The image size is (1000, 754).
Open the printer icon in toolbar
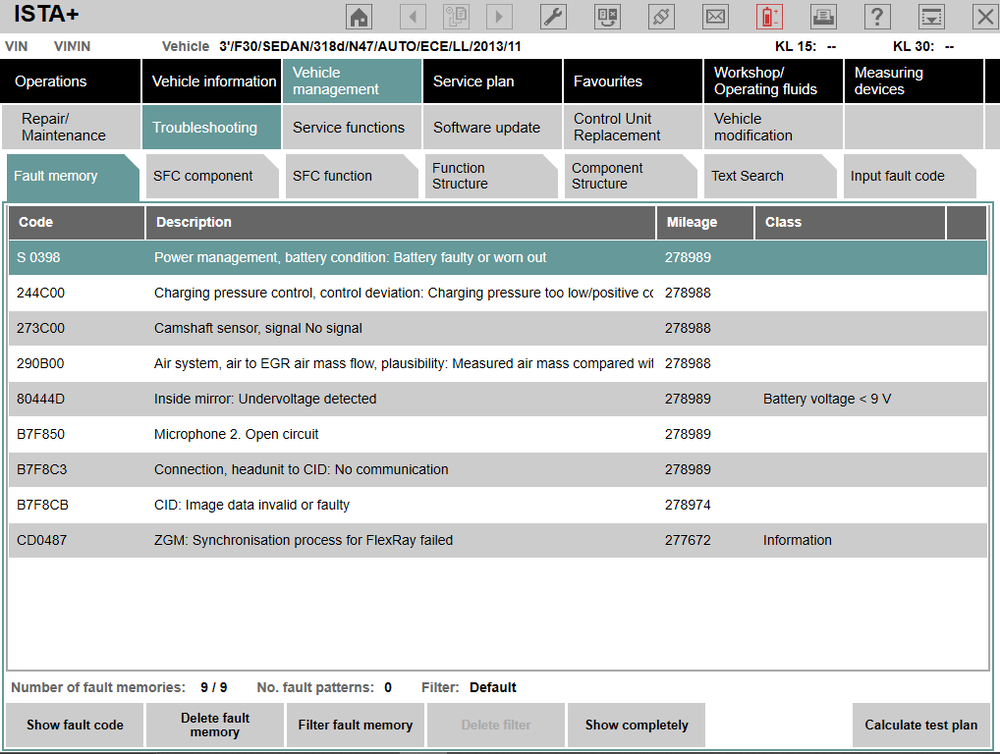(x=823, y=17)
